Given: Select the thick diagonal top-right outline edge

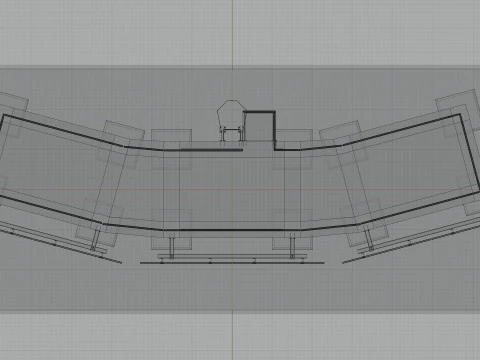Looking at the screenshot, I should tap(402, 130).
